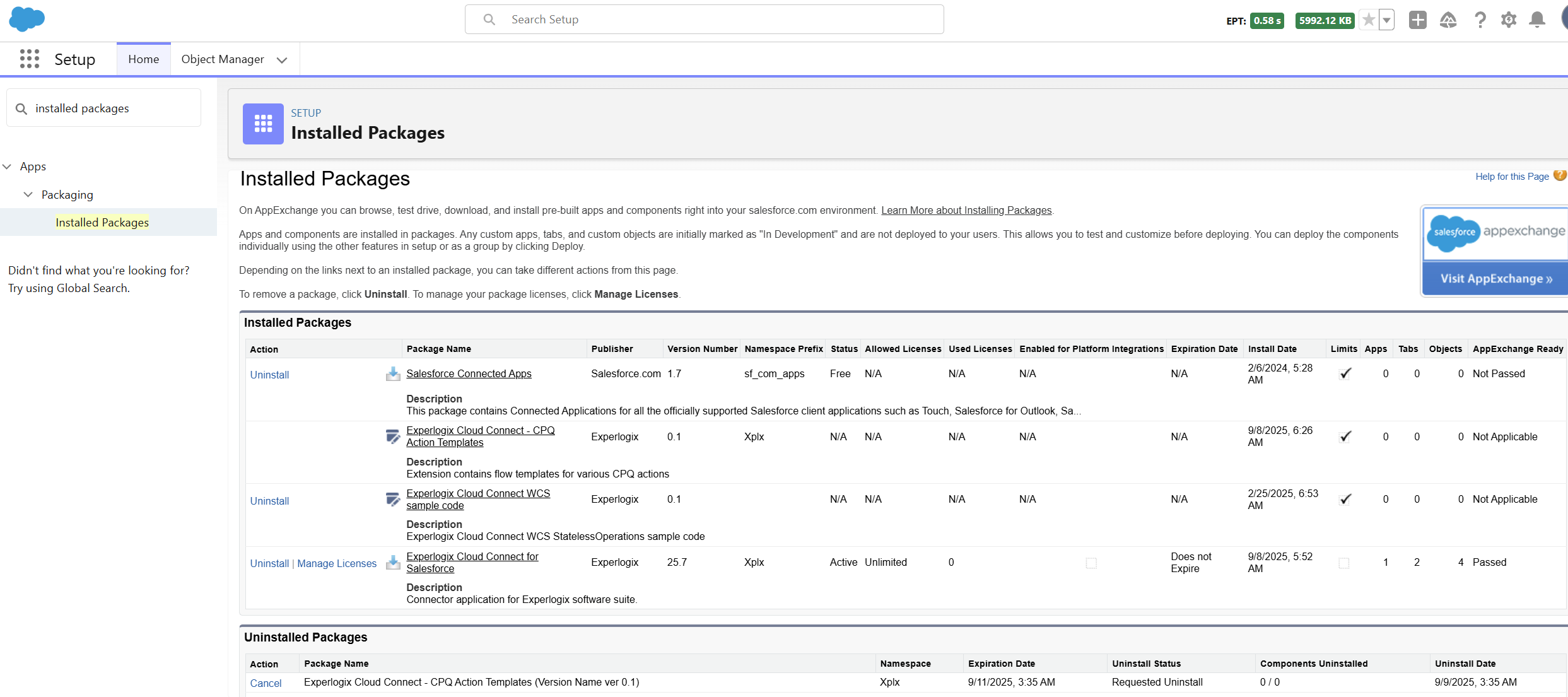Viewport: 1568px width, 697px height.
Task: Click Limits checkmark for Salesforce Connected Apps
Action: click(x=1345, y=373)
